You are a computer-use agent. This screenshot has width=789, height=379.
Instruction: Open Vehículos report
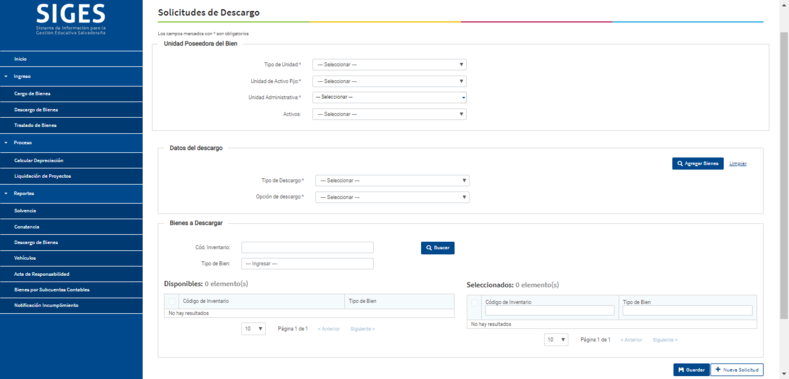click(71, 258)
